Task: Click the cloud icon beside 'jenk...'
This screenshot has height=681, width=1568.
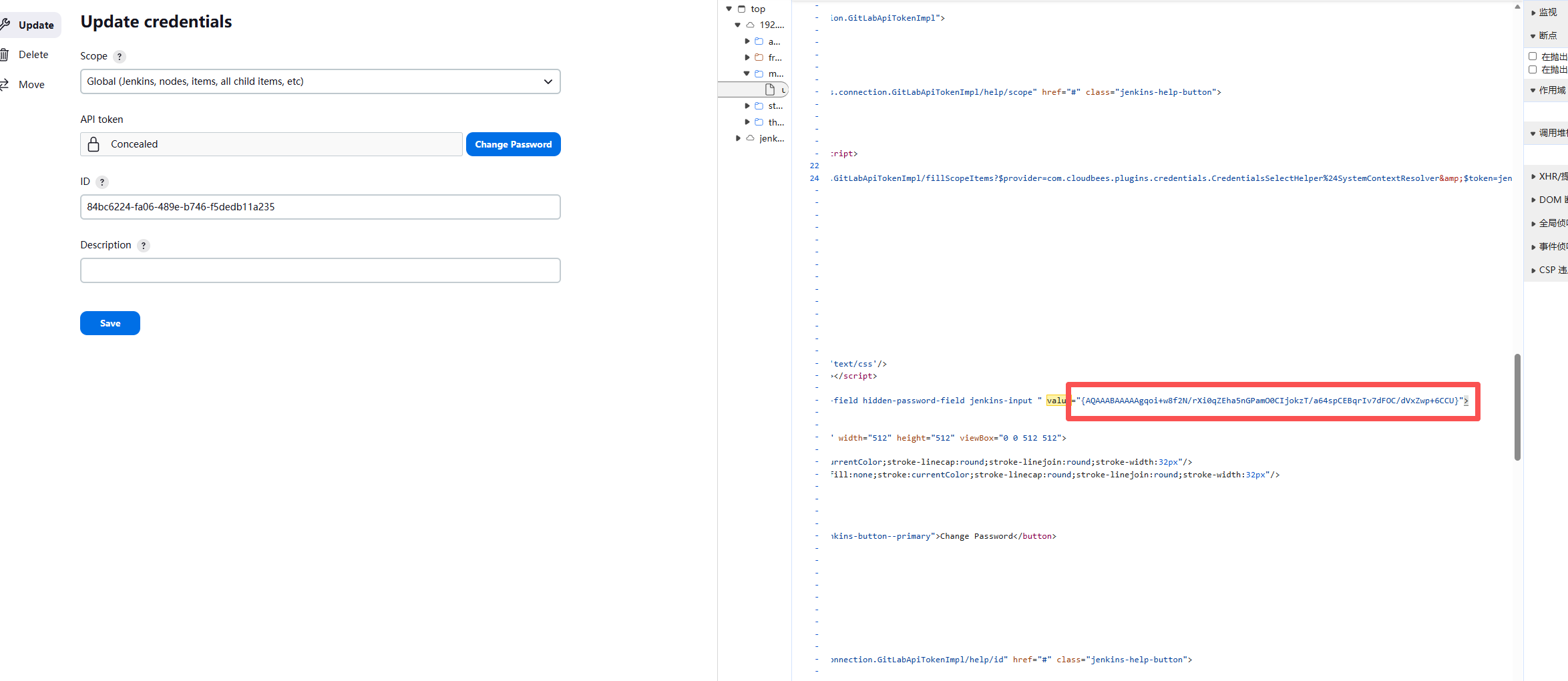Action: [750, 138]
